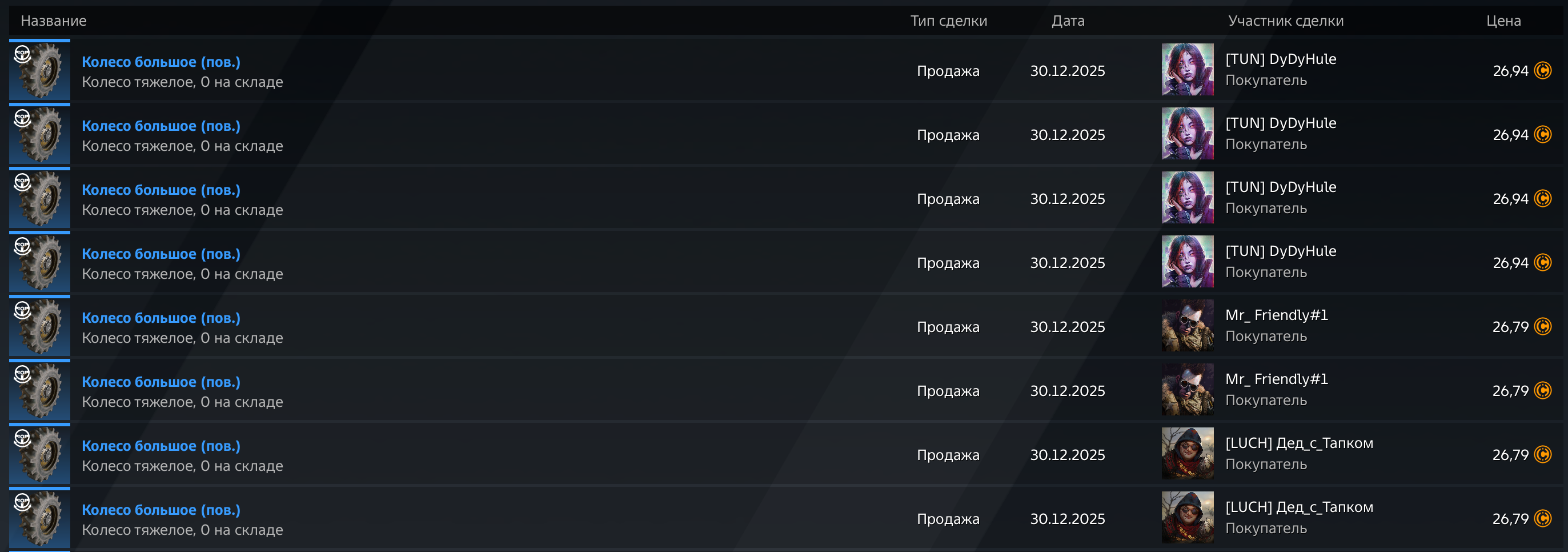Image resolution: width=1568 pixels, height=552 pixels.
Task: Sort by the Цена column header
Action: (1503, 21)
